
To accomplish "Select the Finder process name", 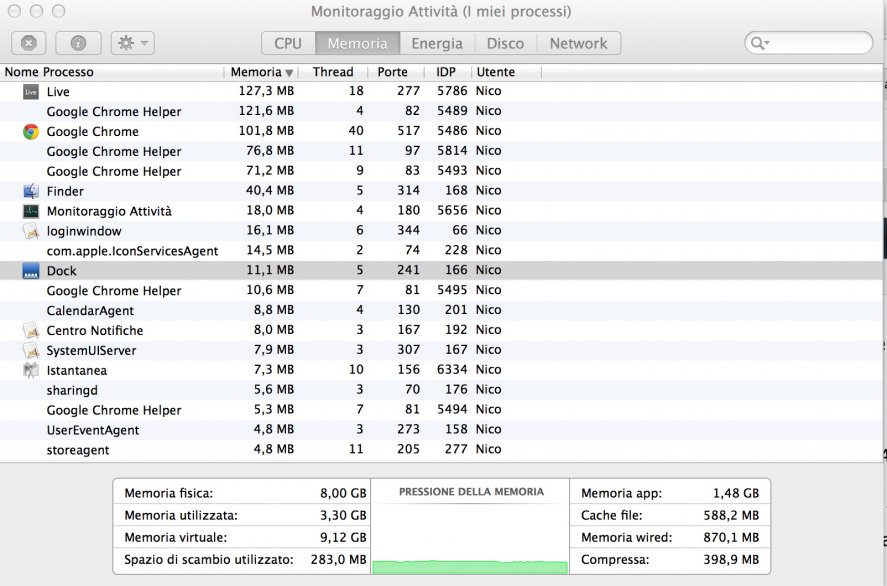I will pos(65,191).
